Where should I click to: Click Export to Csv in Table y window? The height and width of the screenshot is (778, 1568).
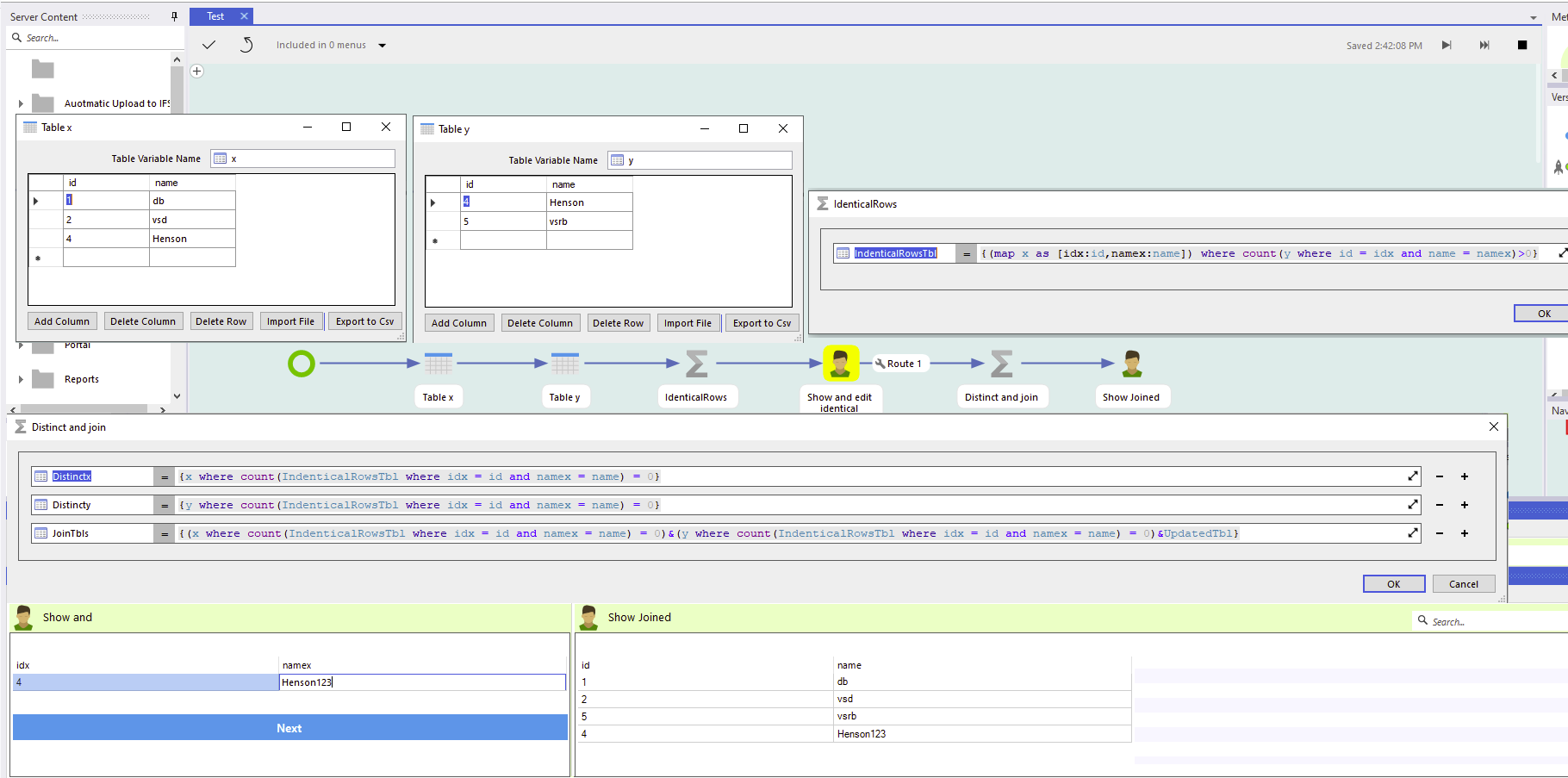[762, 323]
